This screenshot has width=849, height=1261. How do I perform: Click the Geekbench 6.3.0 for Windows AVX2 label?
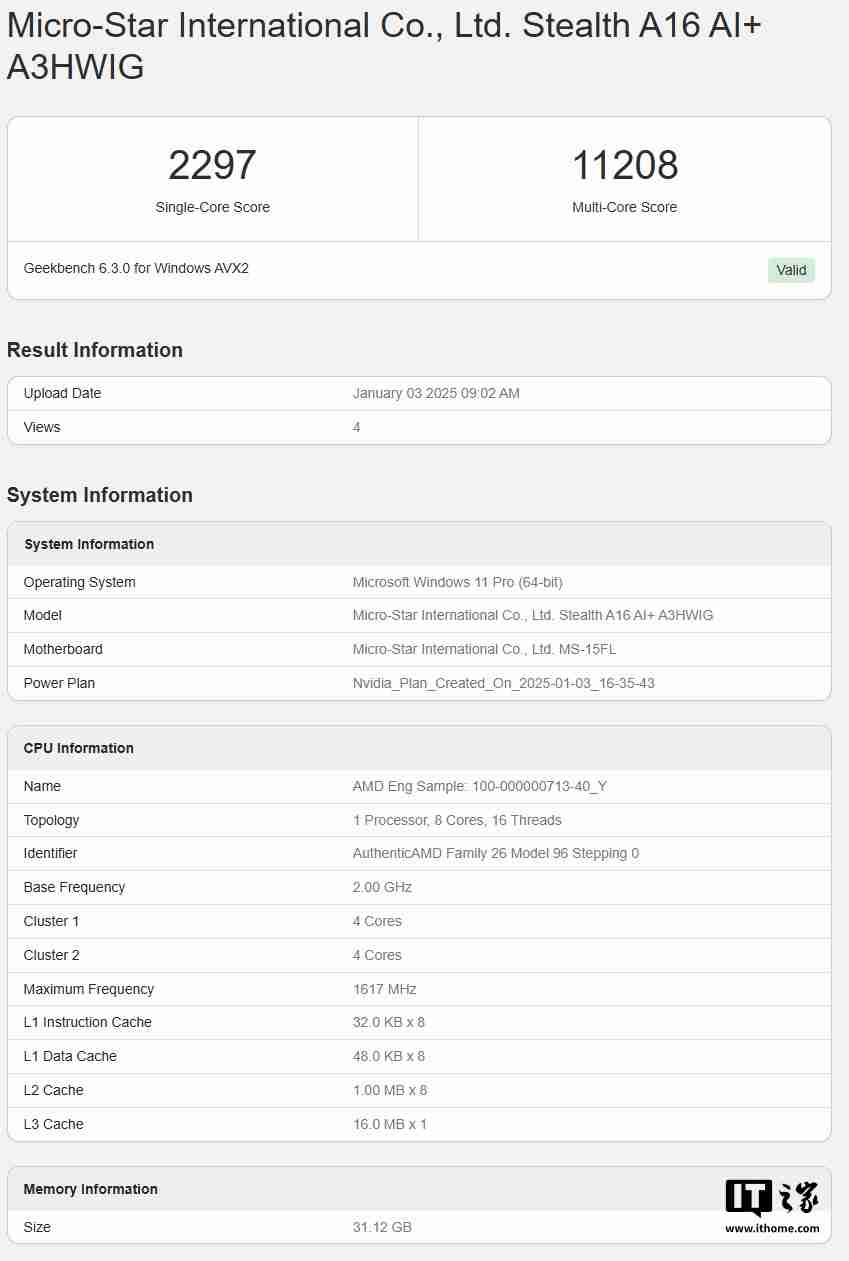135,268
